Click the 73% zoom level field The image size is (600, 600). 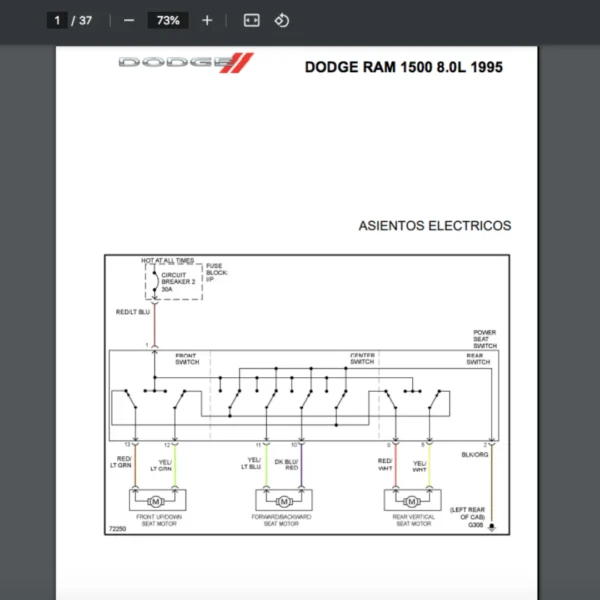168,20
